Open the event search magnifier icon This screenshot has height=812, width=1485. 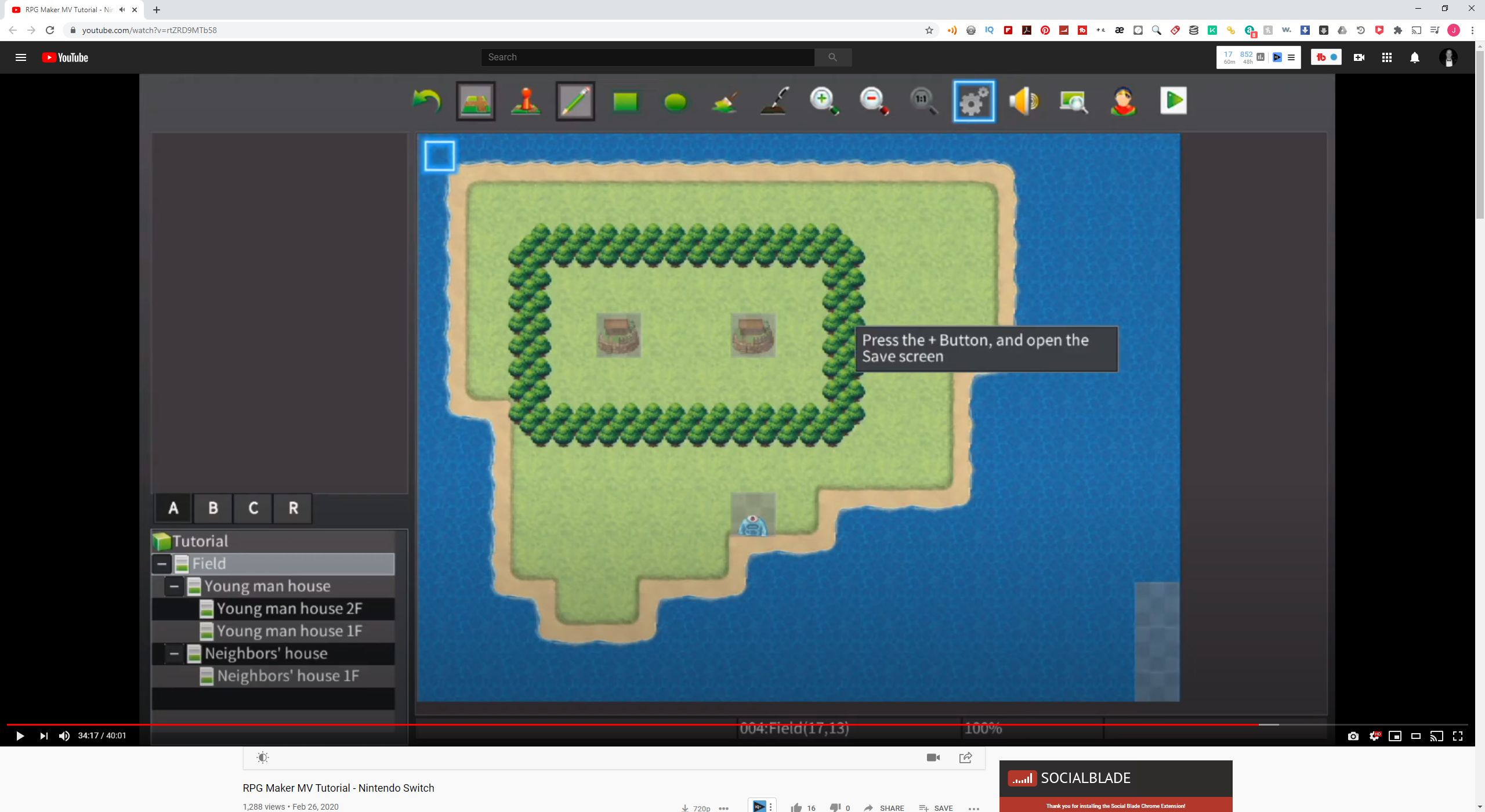click(x=1074, y=101)
